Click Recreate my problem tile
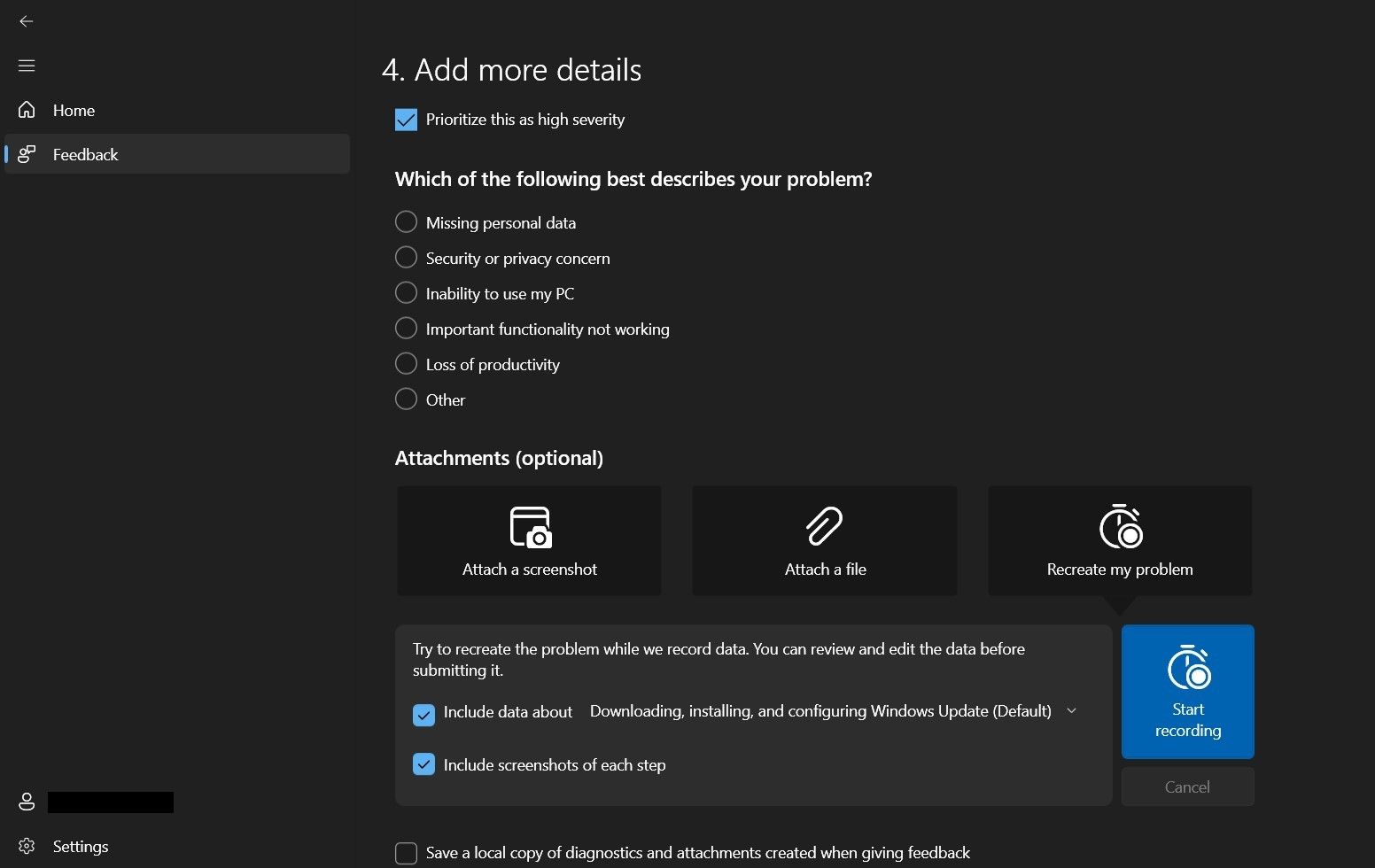 (1120, 540)
